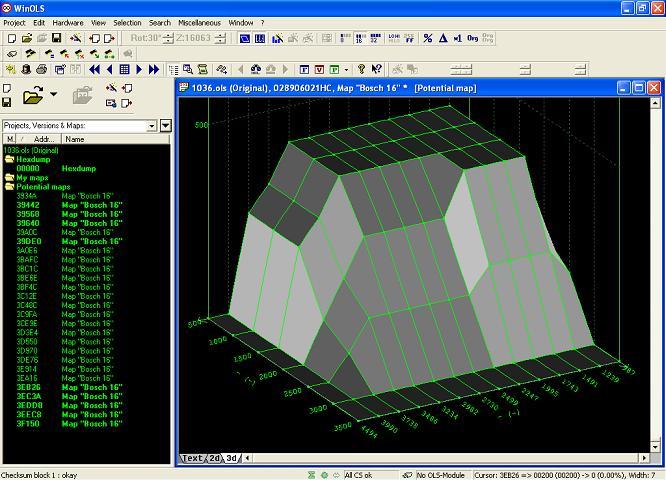
Task: Toggle LoHi byte order
Action: [x=394, y=38]
